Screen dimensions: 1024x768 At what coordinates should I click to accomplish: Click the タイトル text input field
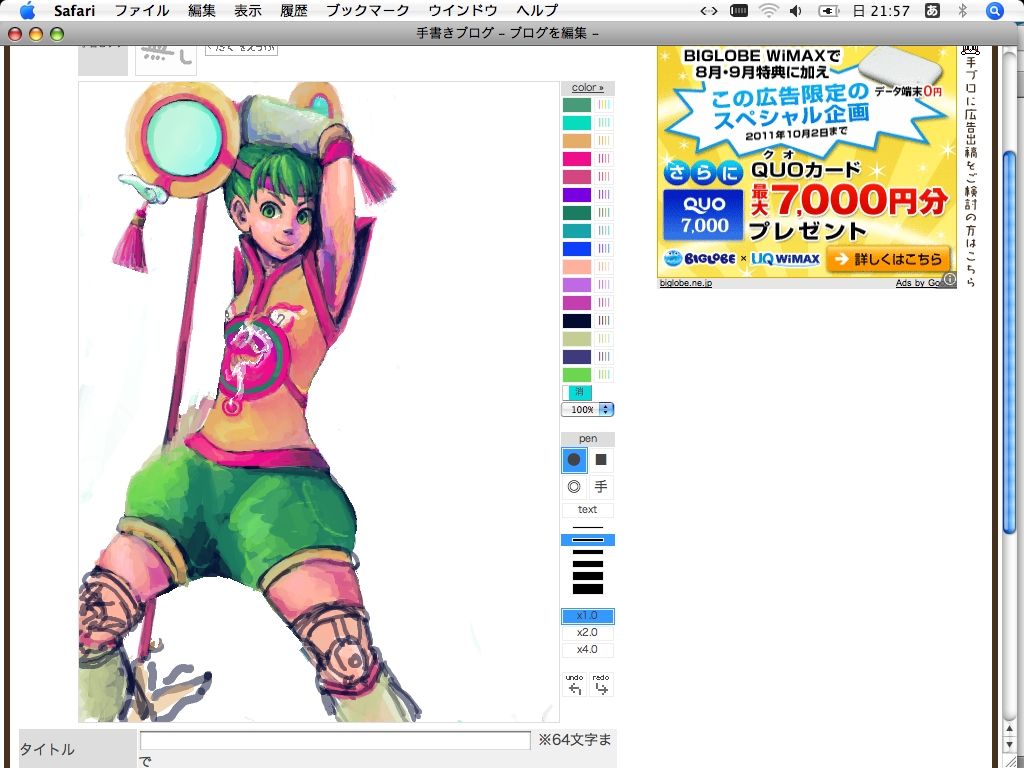[x=335, y=741]
